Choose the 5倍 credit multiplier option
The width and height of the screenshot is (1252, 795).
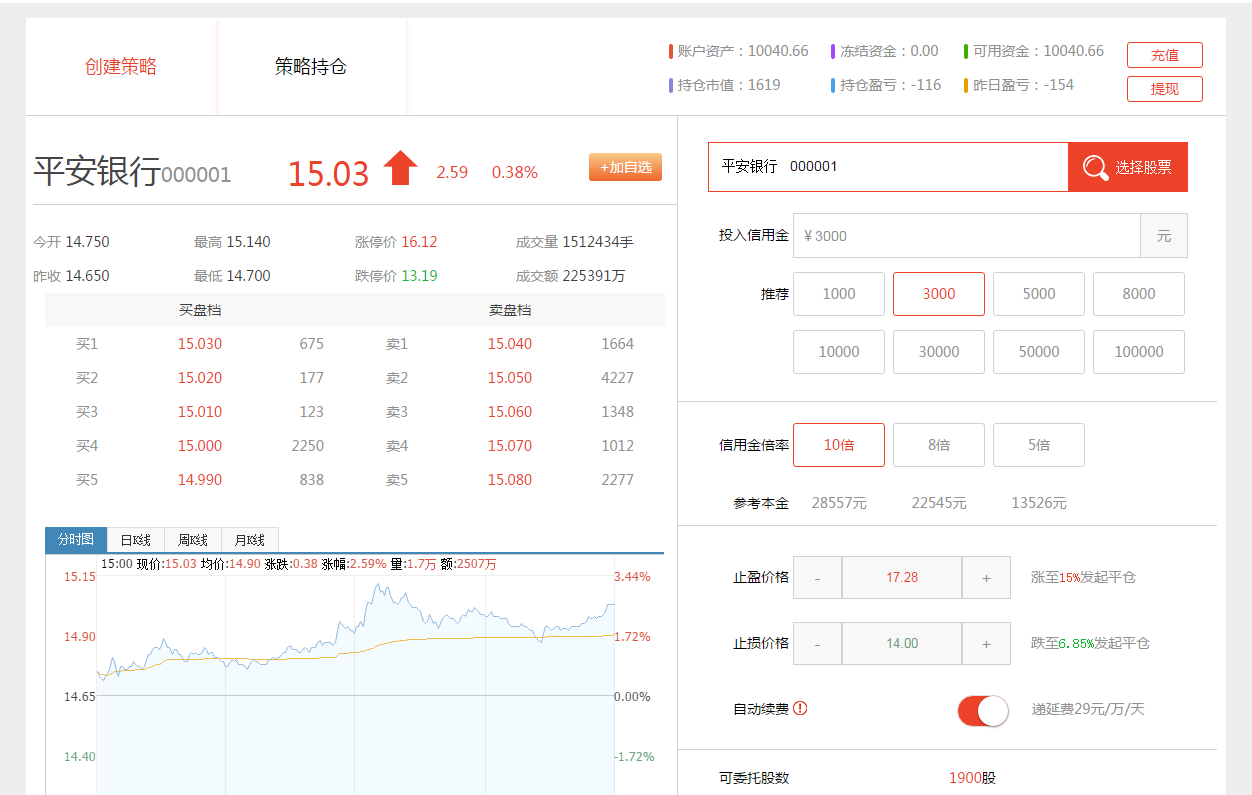pyautogui.click(x=1038, y=445)
